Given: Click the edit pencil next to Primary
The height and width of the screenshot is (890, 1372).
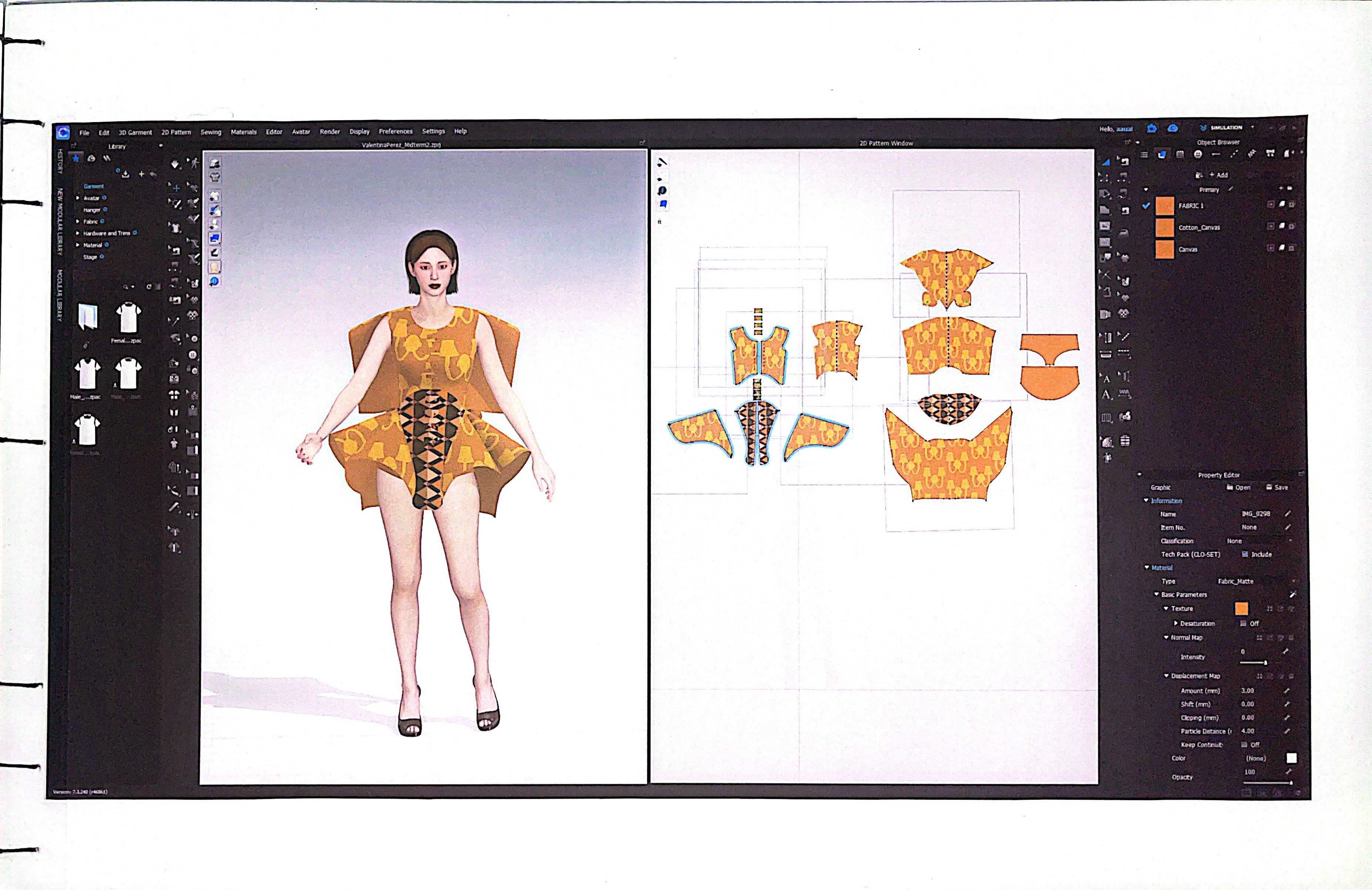Looking at the screenshot, I should (x=1230, y=189).
